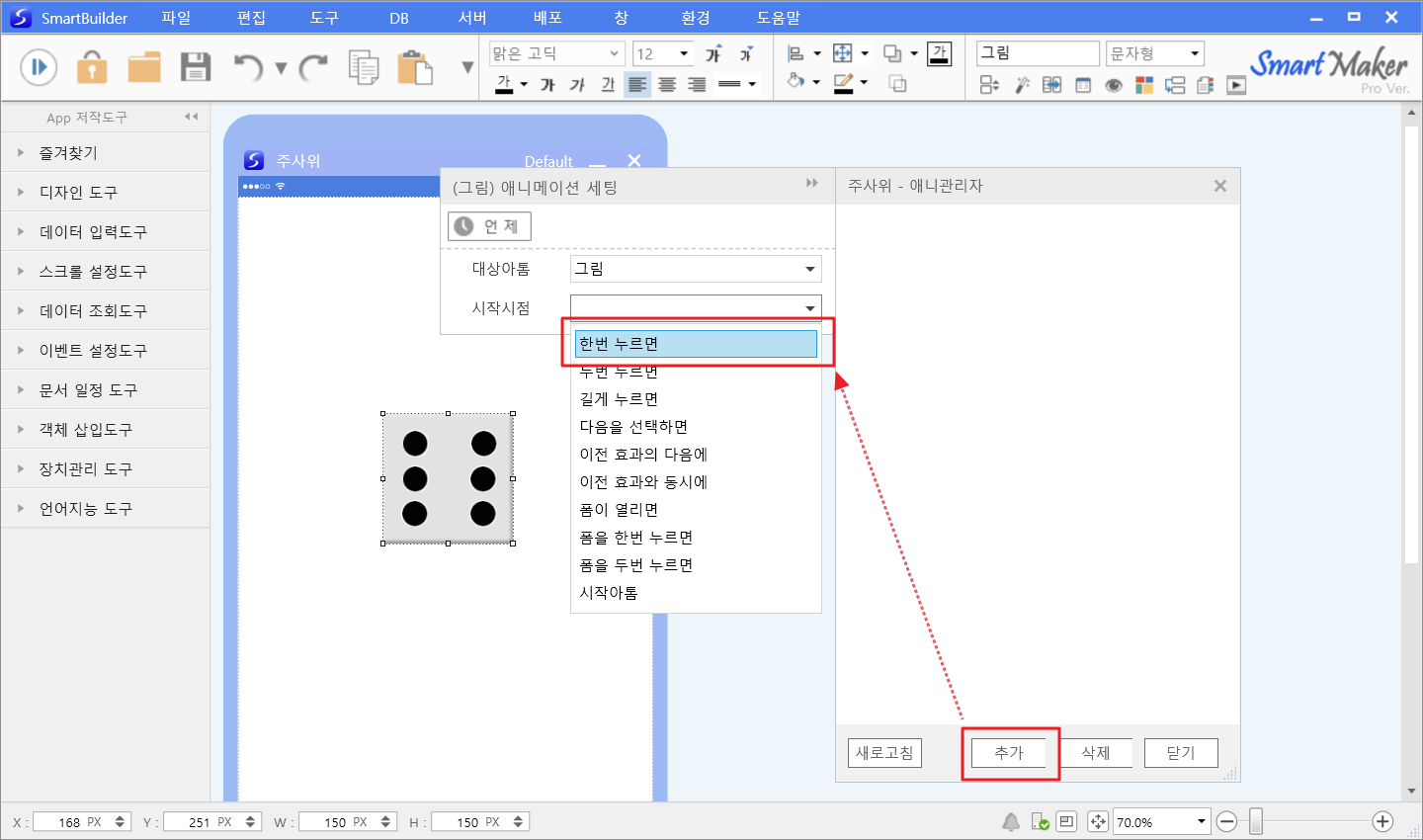This screenshot has width=1423, height=840.
Task: Click the magic wand icon
Action: pyautogui.click(x=1022, y=85)
